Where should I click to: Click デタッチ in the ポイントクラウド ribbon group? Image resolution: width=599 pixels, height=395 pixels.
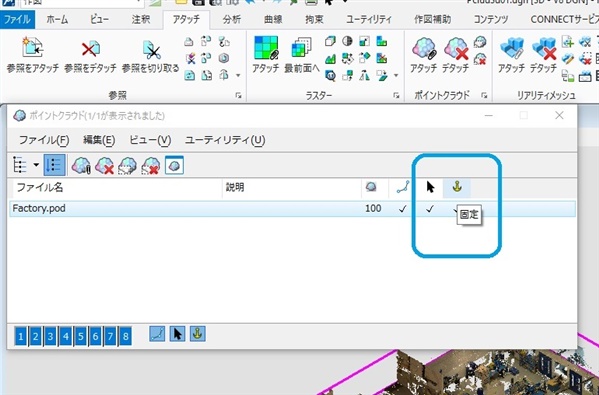click(455, 54)
